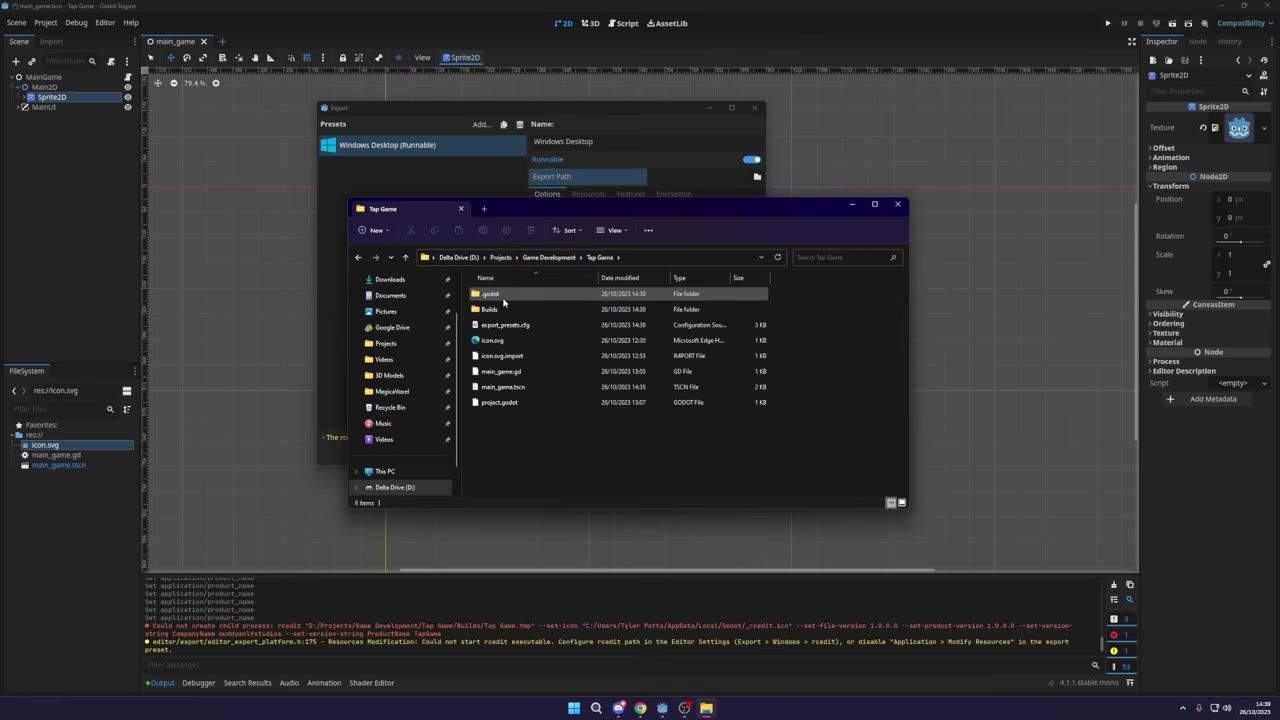Screen dimensions: 1280x720
Task: Toggle error messages filter in Output panel
Action: click(x=1120, y=635)
